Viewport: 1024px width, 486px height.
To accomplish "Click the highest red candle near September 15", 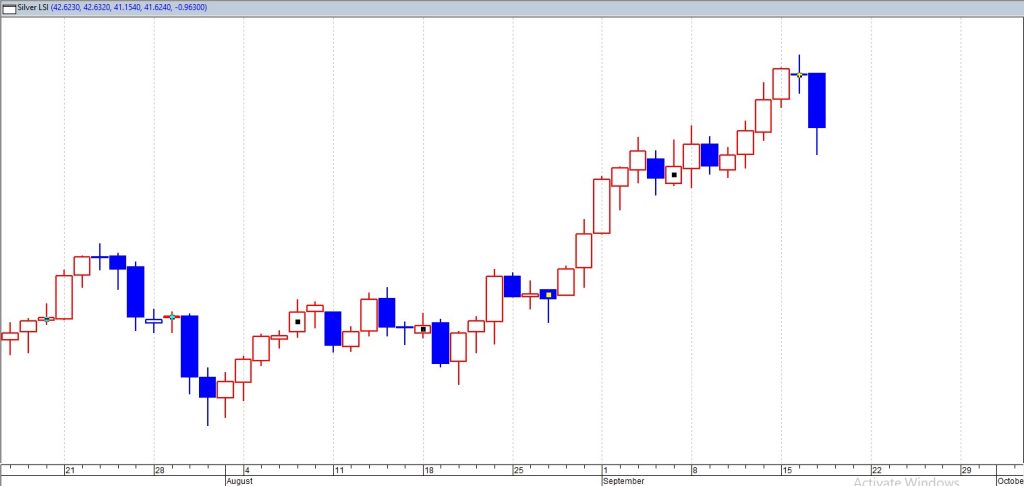I will point(781,84).
